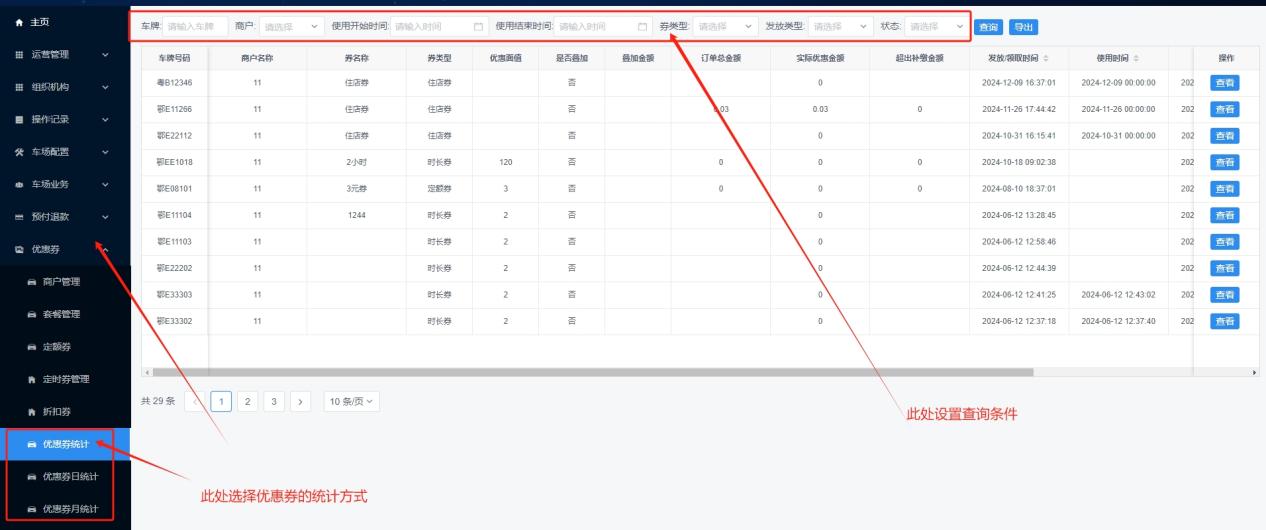Click the 定额券 type cell in table
Screen dimensions: 1266x530
[439, 189]
